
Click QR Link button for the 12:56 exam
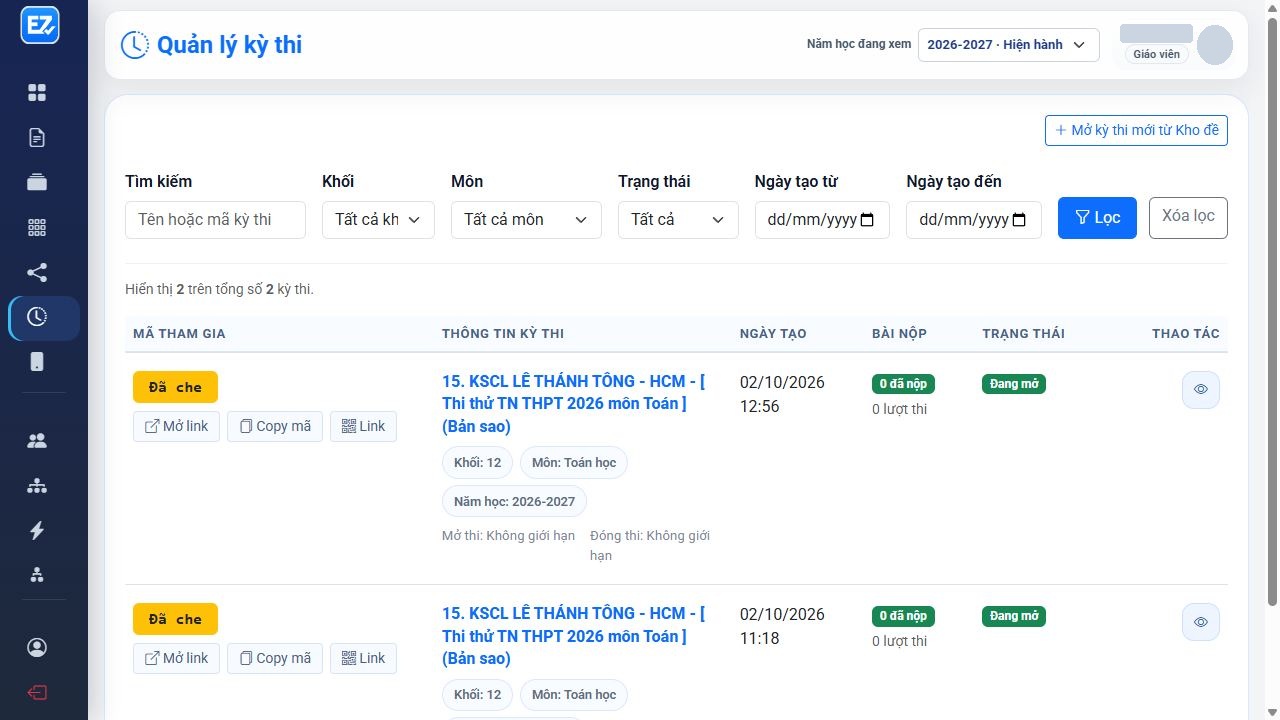(363, 426)
